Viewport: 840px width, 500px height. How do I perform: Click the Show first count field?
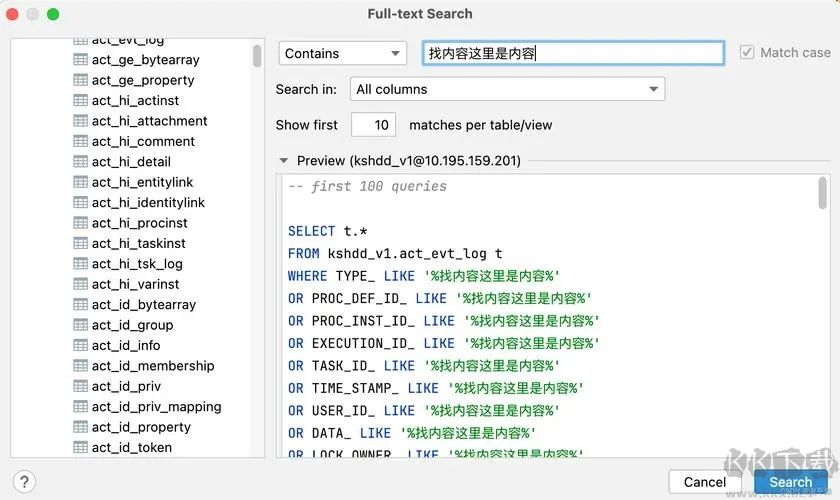(373, 125)
